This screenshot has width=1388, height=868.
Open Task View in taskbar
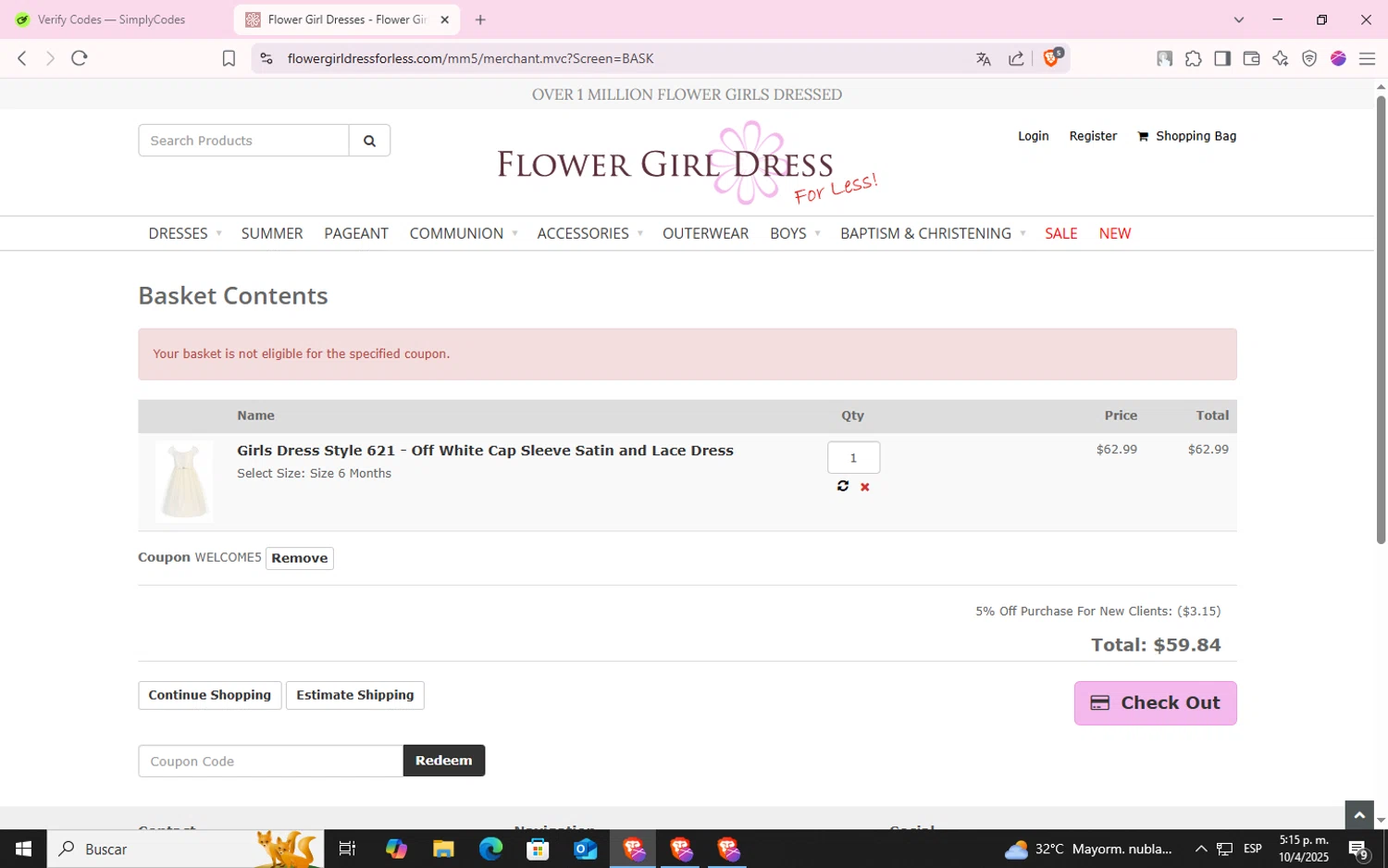point(347,849)
